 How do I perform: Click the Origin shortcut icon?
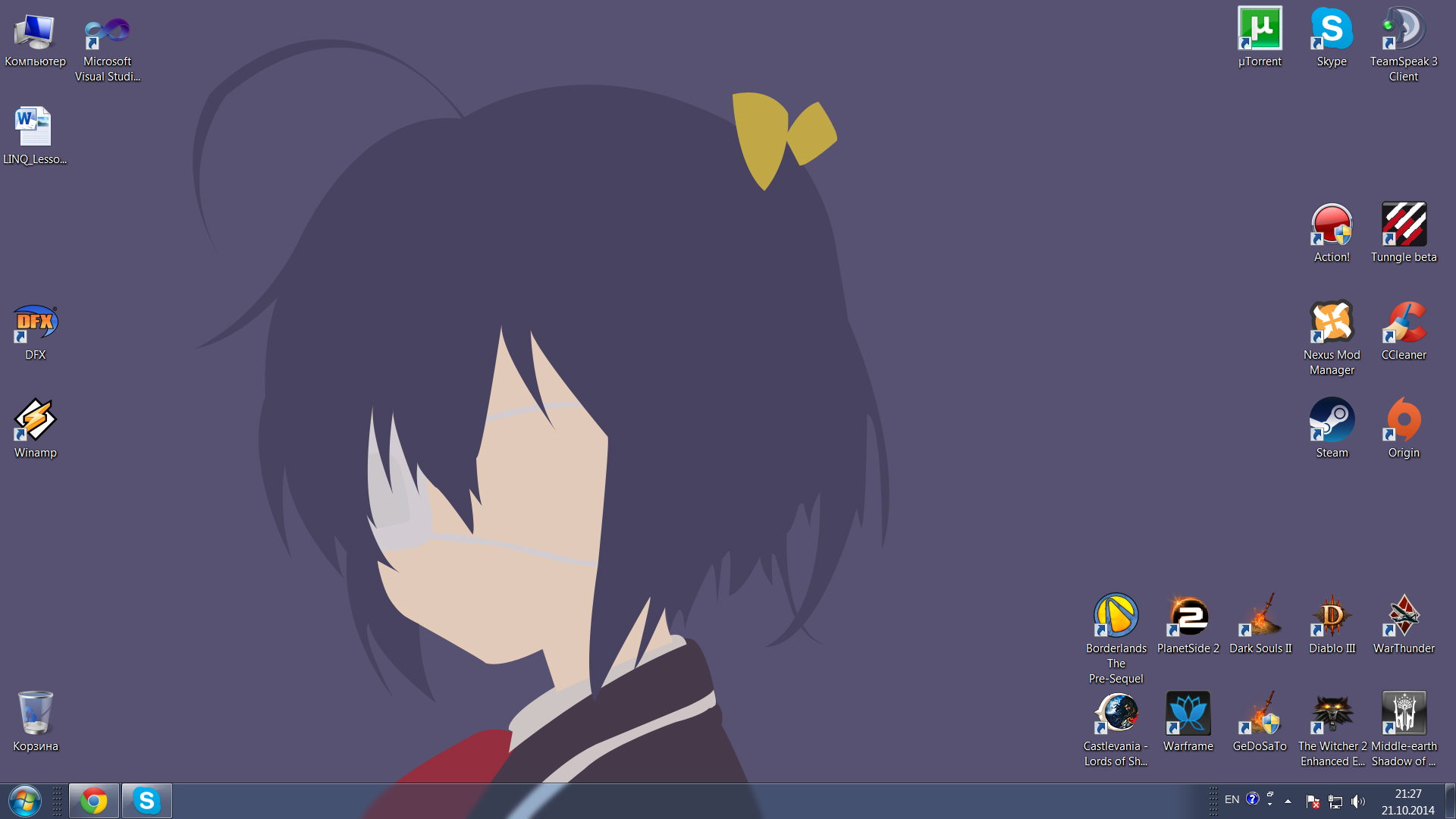coord(1403,421)
